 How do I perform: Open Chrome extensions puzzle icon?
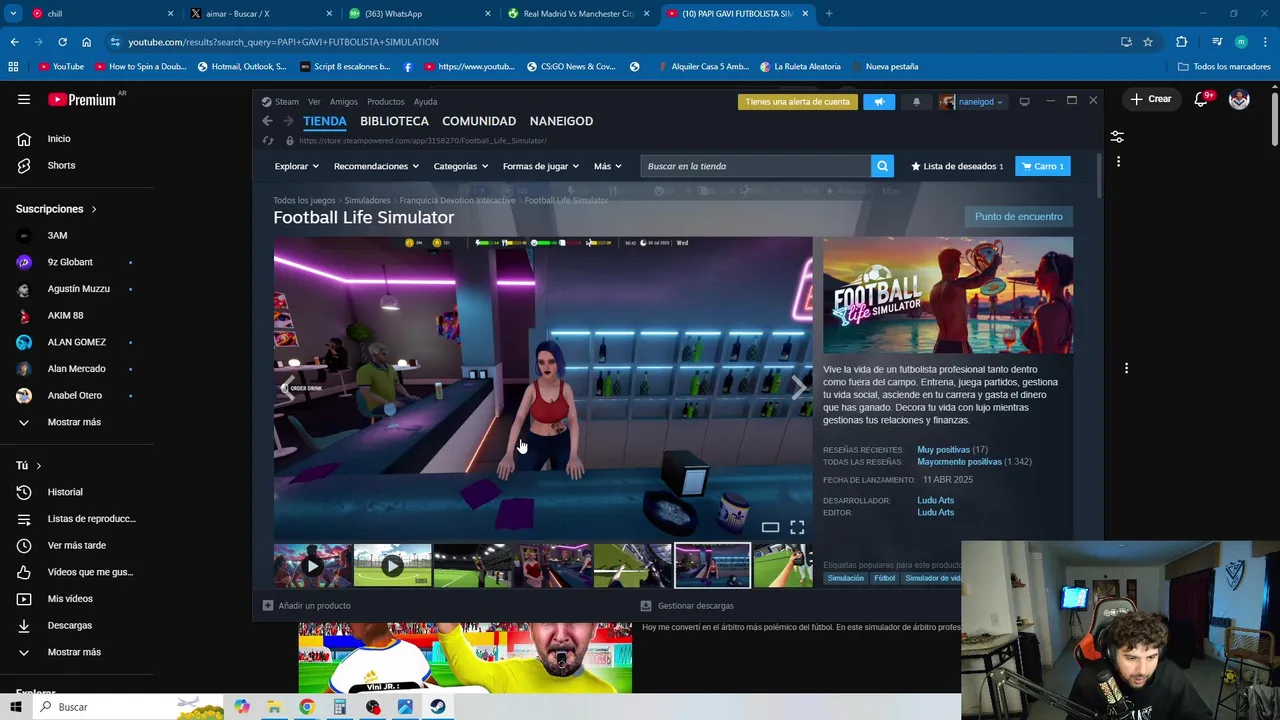point(1181,42)
